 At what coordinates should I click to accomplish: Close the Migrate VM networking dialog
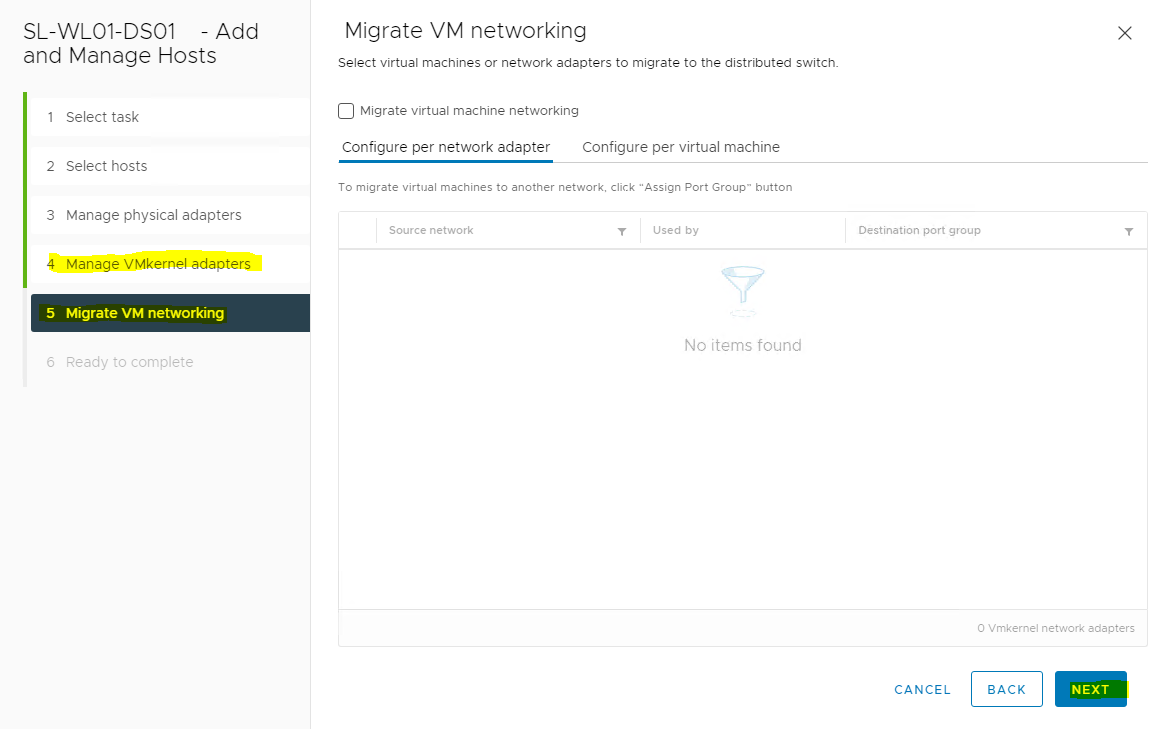point(1124,33)
